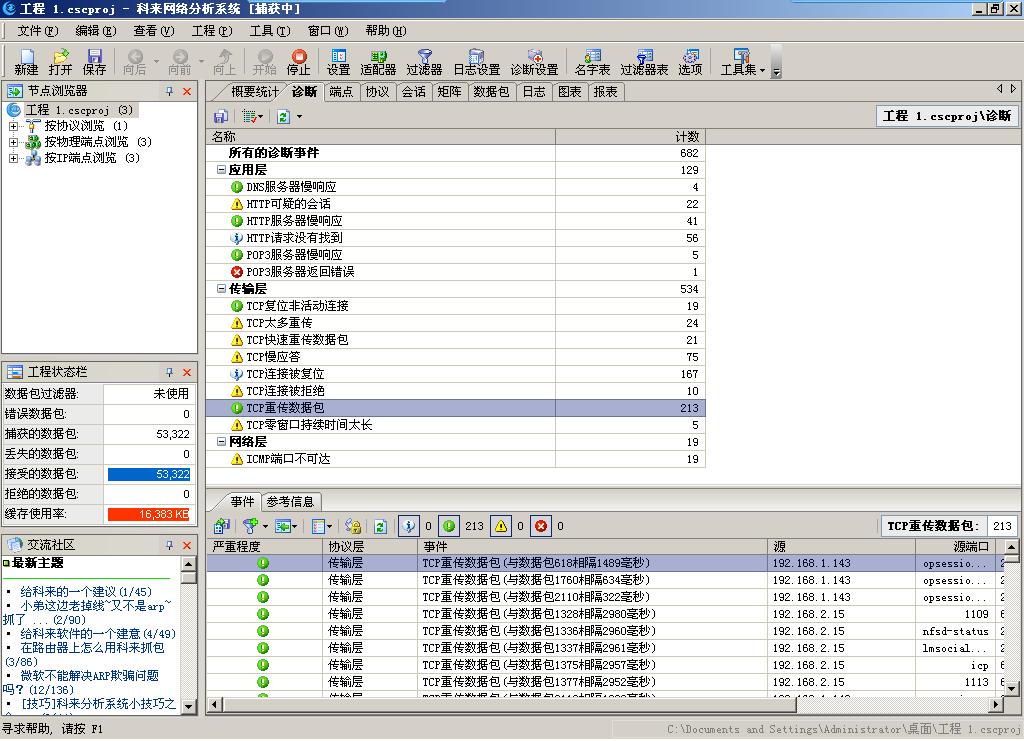Click the 停止 (Stop capture) toolbar icon
Image resolution: width=1024 pixels, height=741 pixels.
point(299,58)
